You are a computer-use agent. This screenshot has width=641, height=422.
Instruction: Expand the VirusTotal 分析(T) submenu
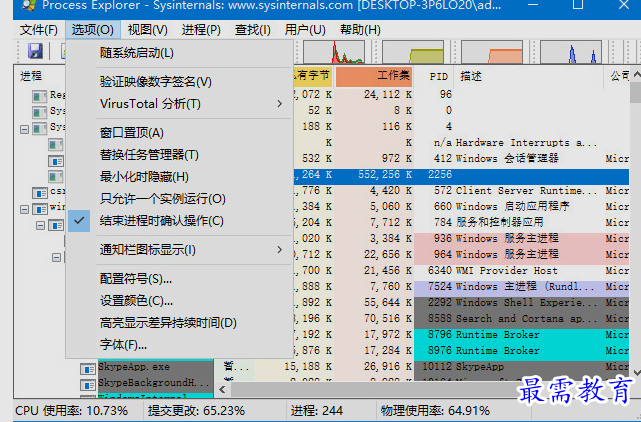click(x=180, y=103)
